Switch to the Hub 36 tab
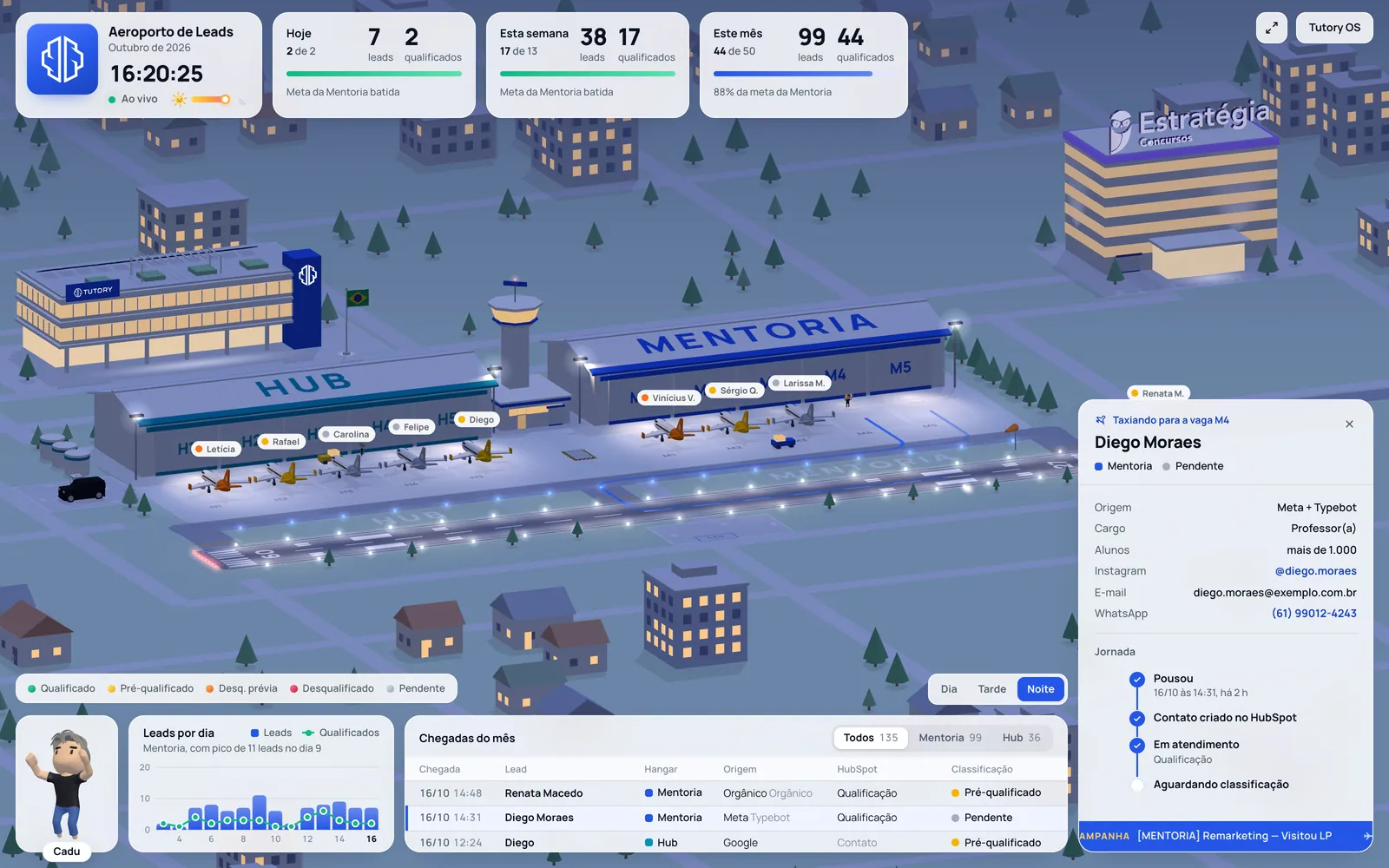The image size is (1389, 868). [1022, 738]
